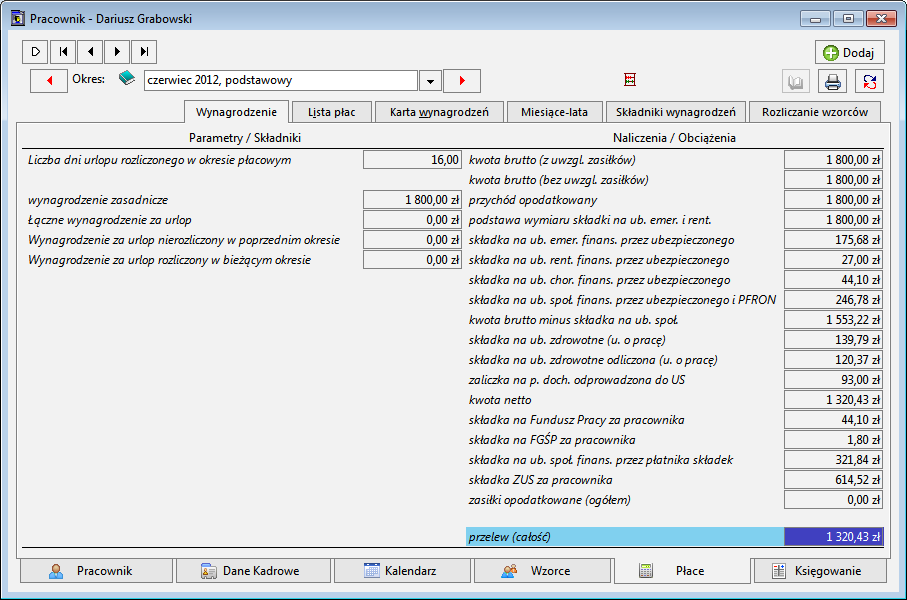The width and height of the screenshot is (907, 600).
Task: Click the 93,00 zł tax advance value
Action: click(834, 380)
